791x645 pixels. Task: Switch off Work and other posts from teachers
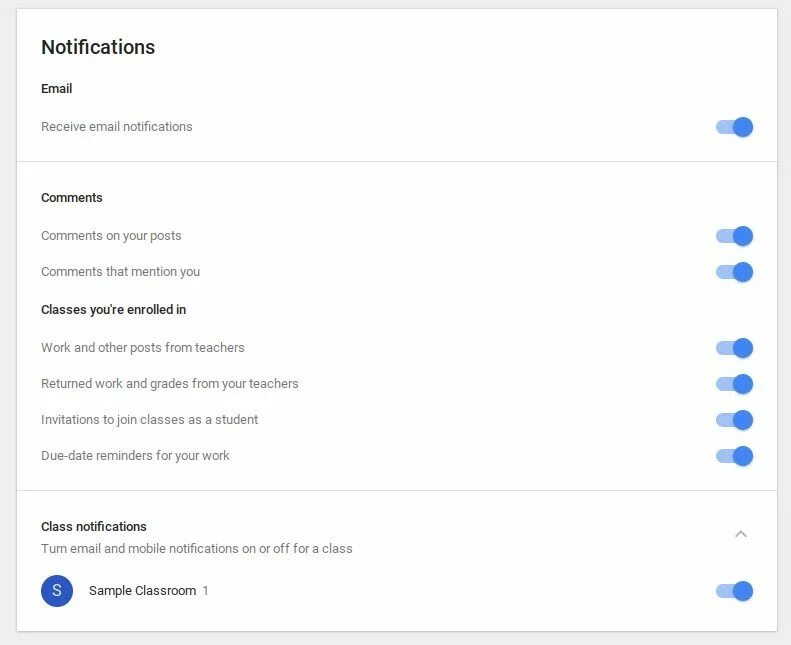[x=734, y=348]
